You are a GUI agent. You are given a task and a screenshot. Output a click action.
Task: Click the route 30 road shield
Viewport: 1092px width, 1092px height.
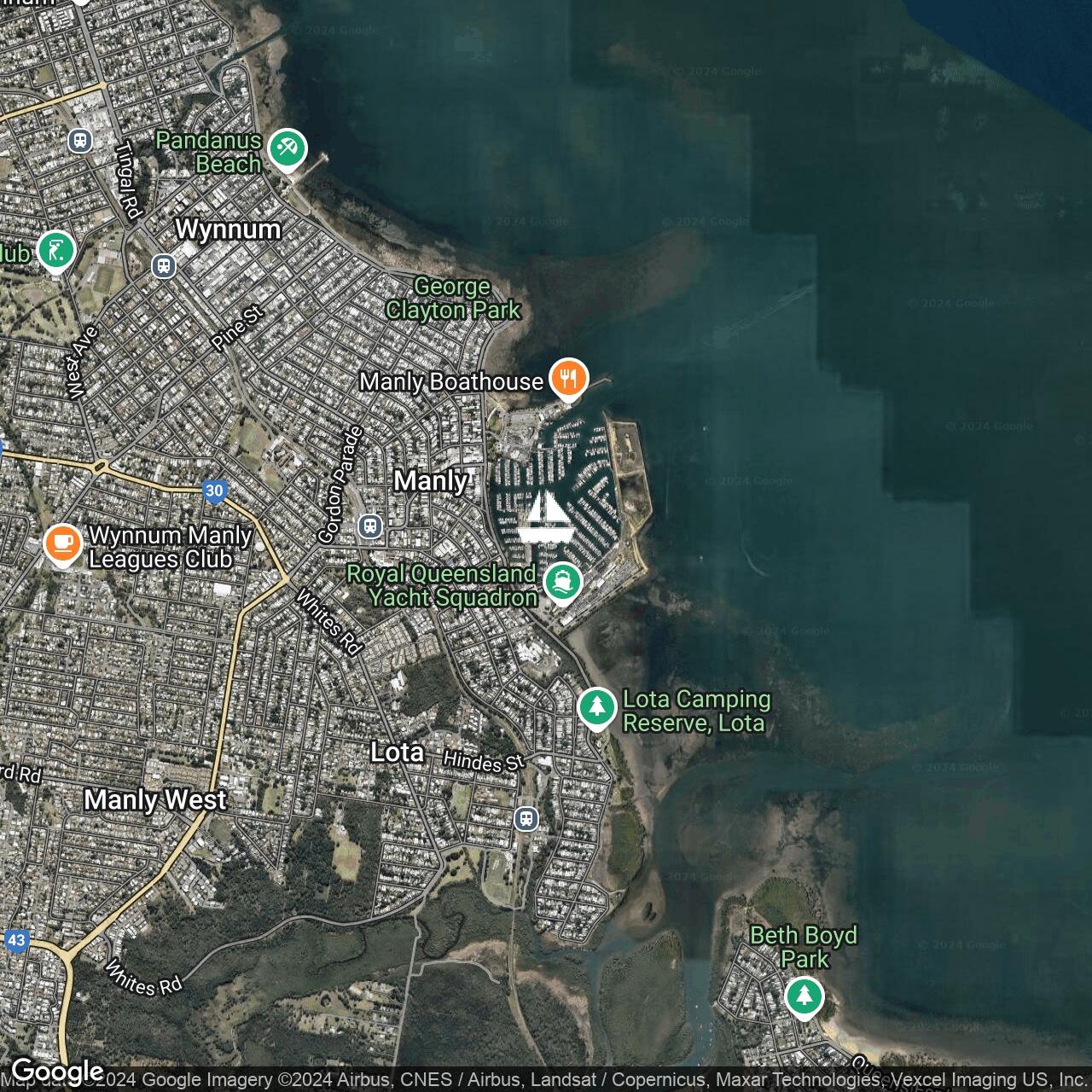214,491
